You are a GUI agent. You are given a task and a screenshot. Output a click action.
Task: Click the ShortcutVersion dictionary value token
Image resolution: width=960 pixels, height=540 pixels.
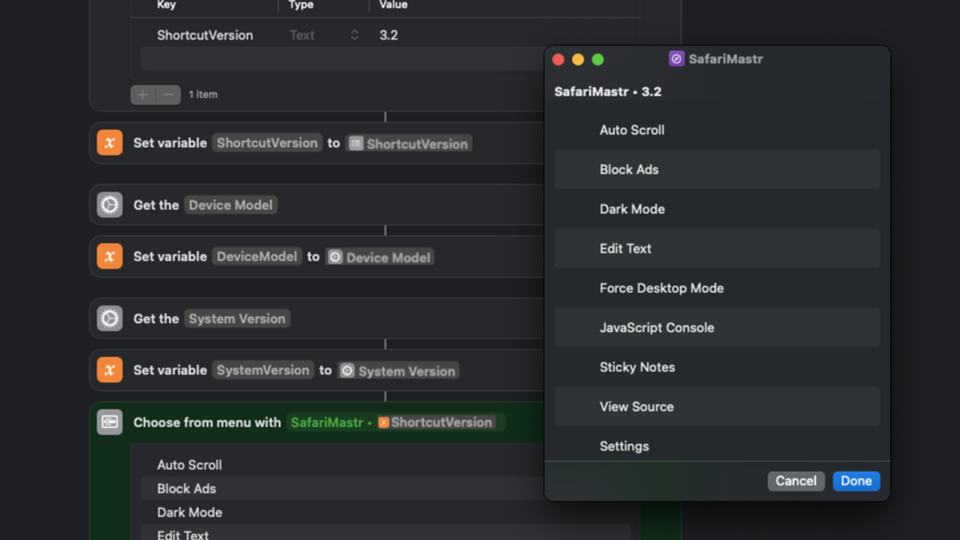coord(409,143)
